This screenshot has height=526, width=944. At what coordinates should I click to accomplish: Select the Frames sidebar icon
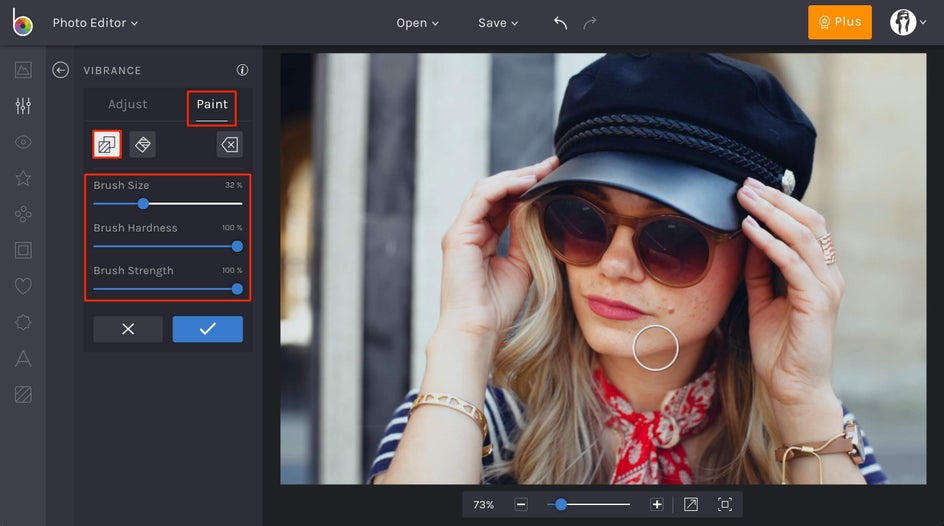[23, 250]
